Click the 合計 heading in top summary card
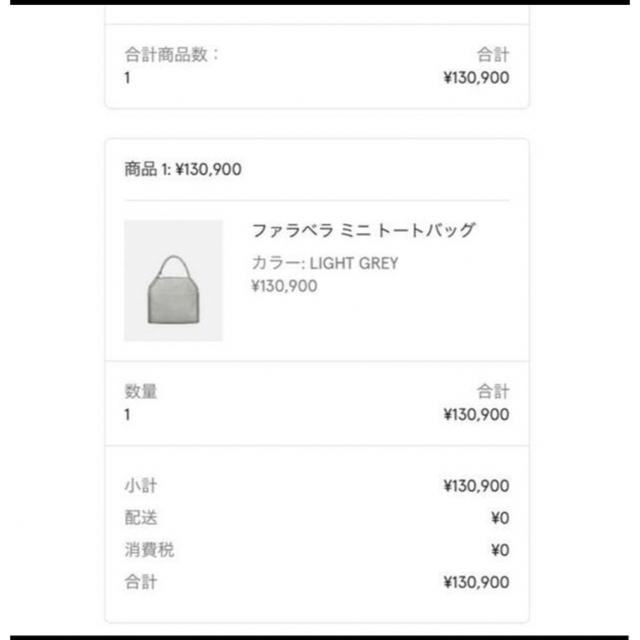Image resolution: width=640 pixels, height=640 pixels. click(x=493, y=55)
